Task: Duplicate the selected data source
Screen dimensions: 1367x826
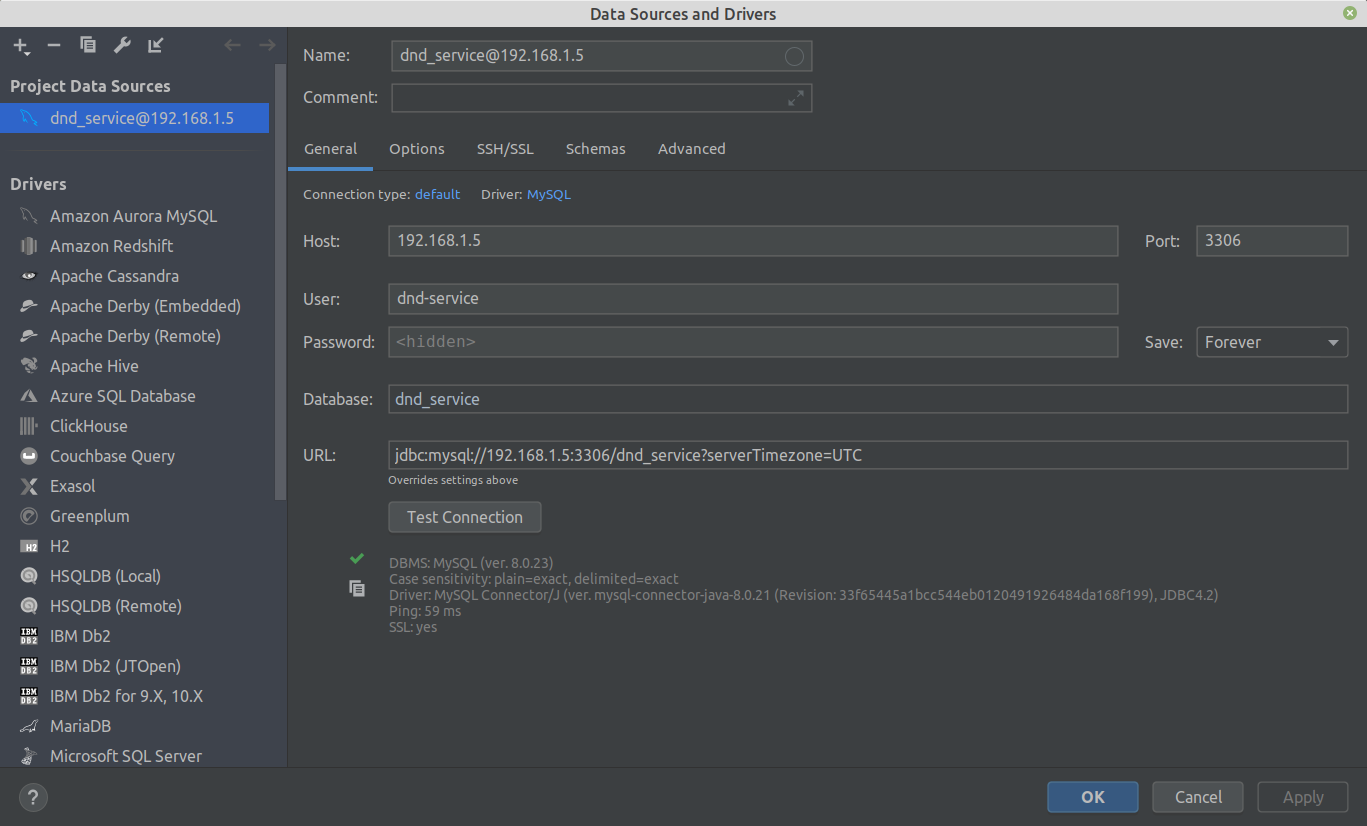Action: coord(88,45)
